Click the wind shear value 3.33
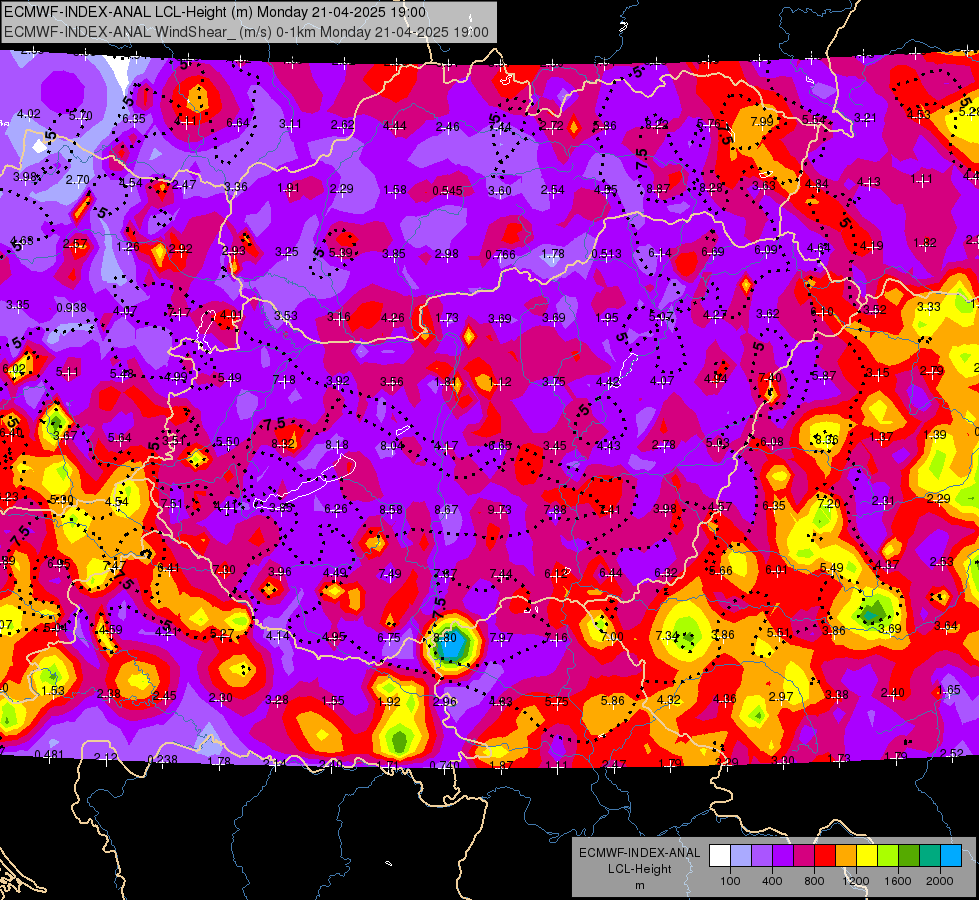Image resolution: width=979 pixels, height=900 pixels. (x=928, y=307)
